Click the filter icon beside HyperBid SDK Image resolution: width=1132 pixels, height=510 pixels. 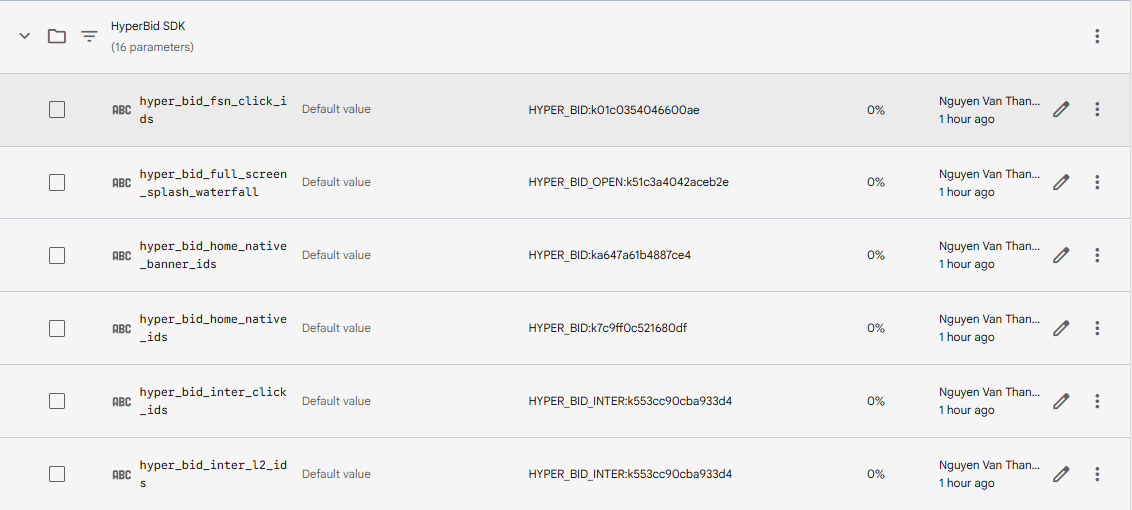pyautogui.click(x=89, y=36)
